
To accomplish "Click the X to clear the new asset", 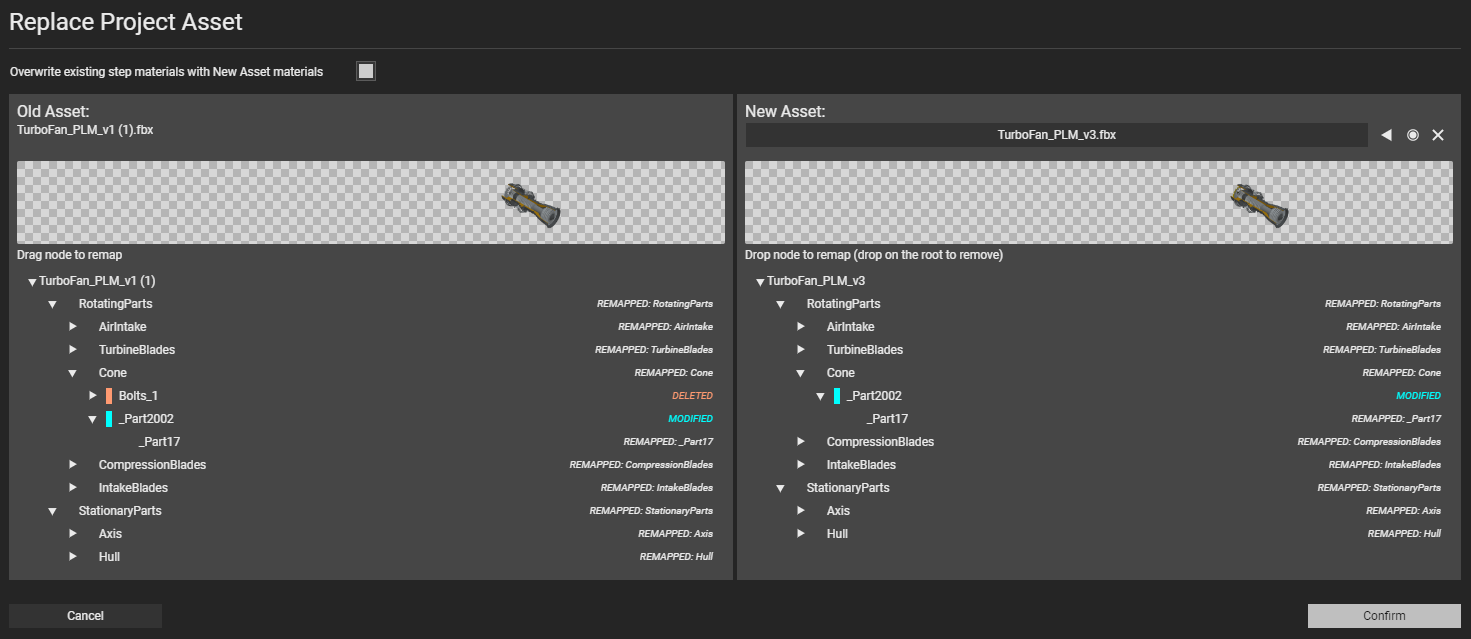I will (x=1438, y=134).
